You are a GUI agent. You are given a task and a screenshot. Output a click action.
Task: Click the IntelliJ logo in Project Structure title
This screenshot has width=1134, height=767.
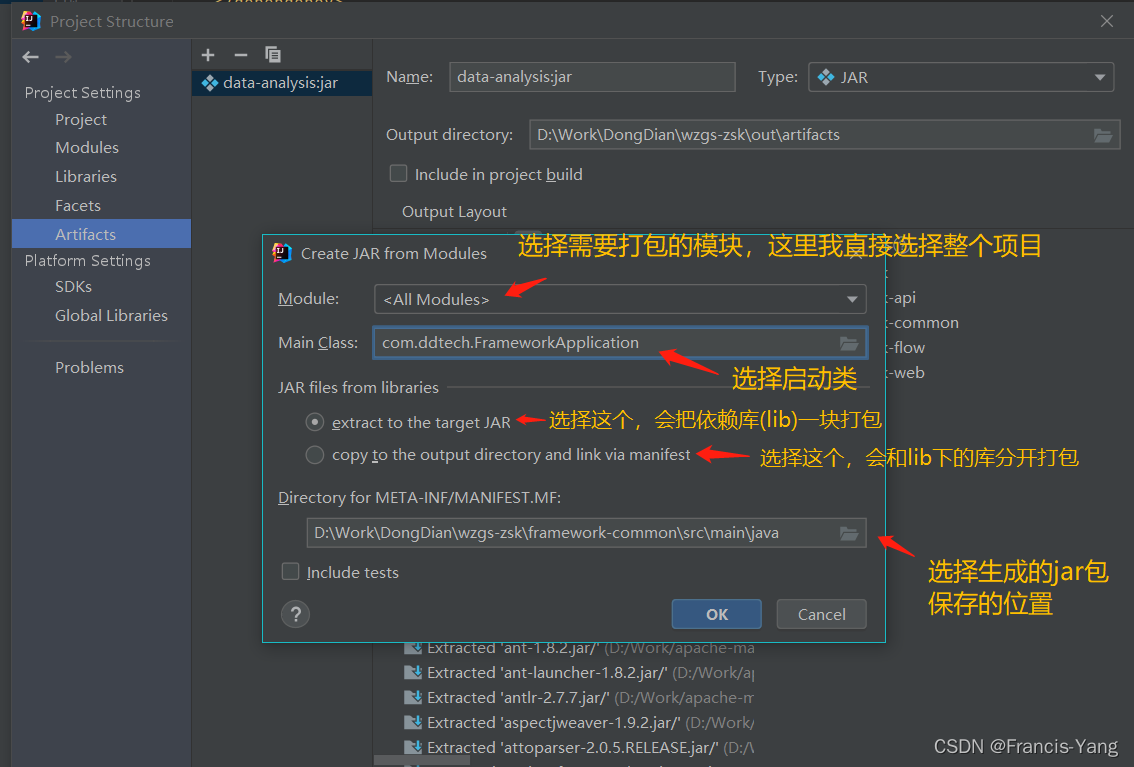point(31,21)
